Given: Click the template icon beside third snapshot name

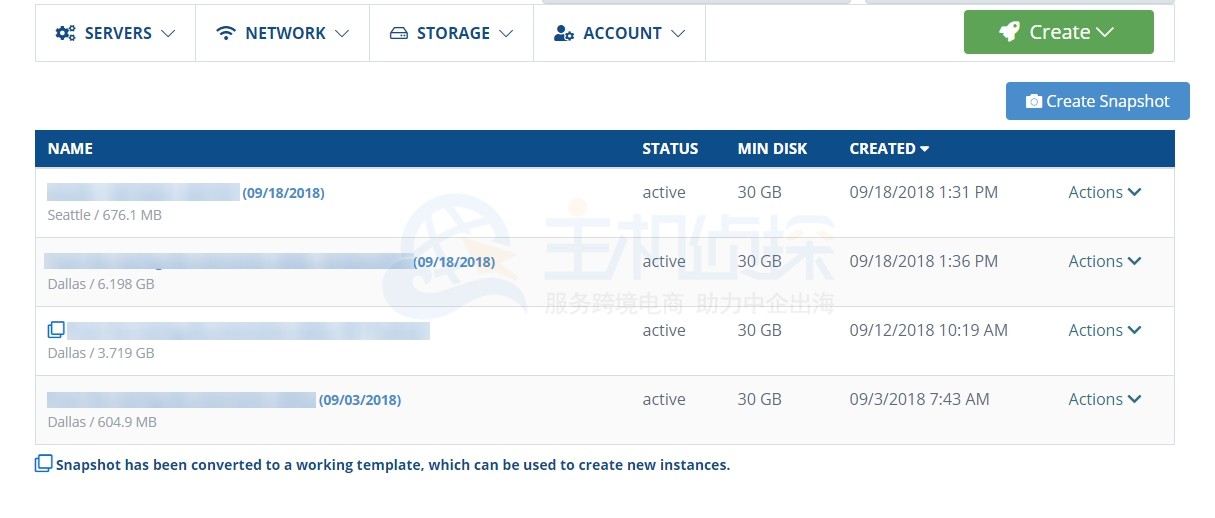Looking at the screenshot, I should coord(56,329).
